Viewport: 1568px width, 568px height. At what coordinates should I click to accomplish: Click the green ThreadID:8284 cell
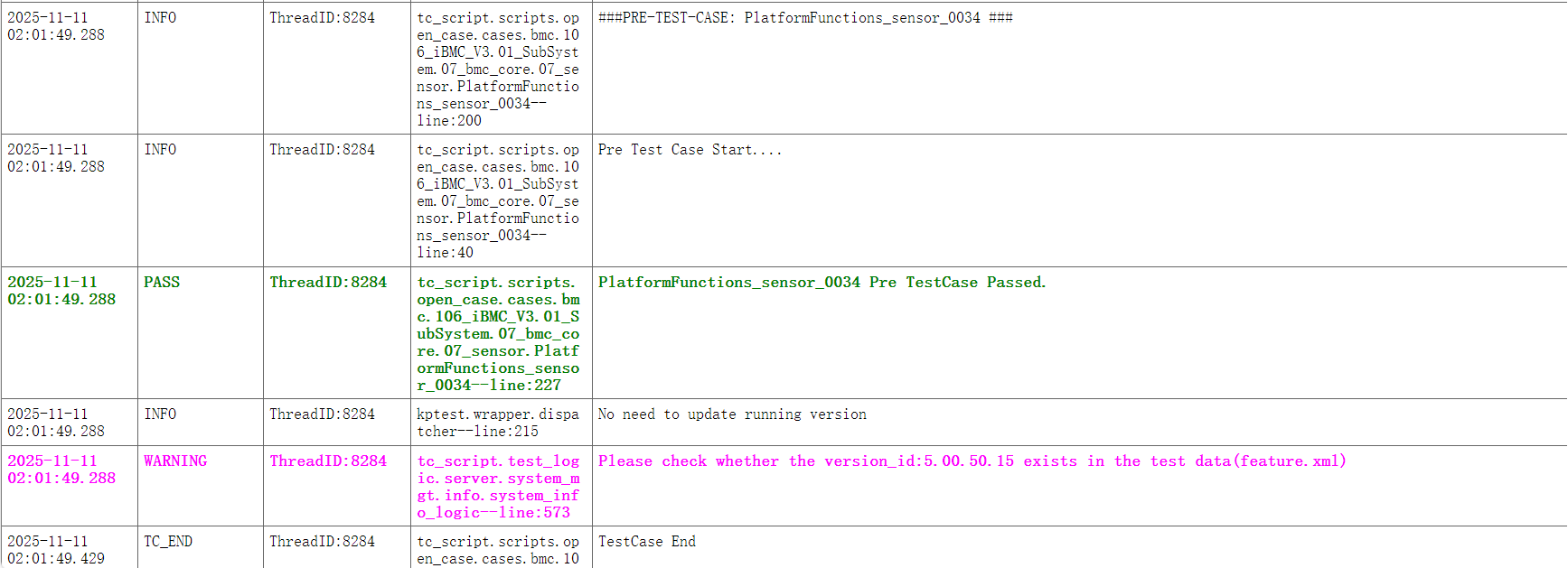pos(328,283)
